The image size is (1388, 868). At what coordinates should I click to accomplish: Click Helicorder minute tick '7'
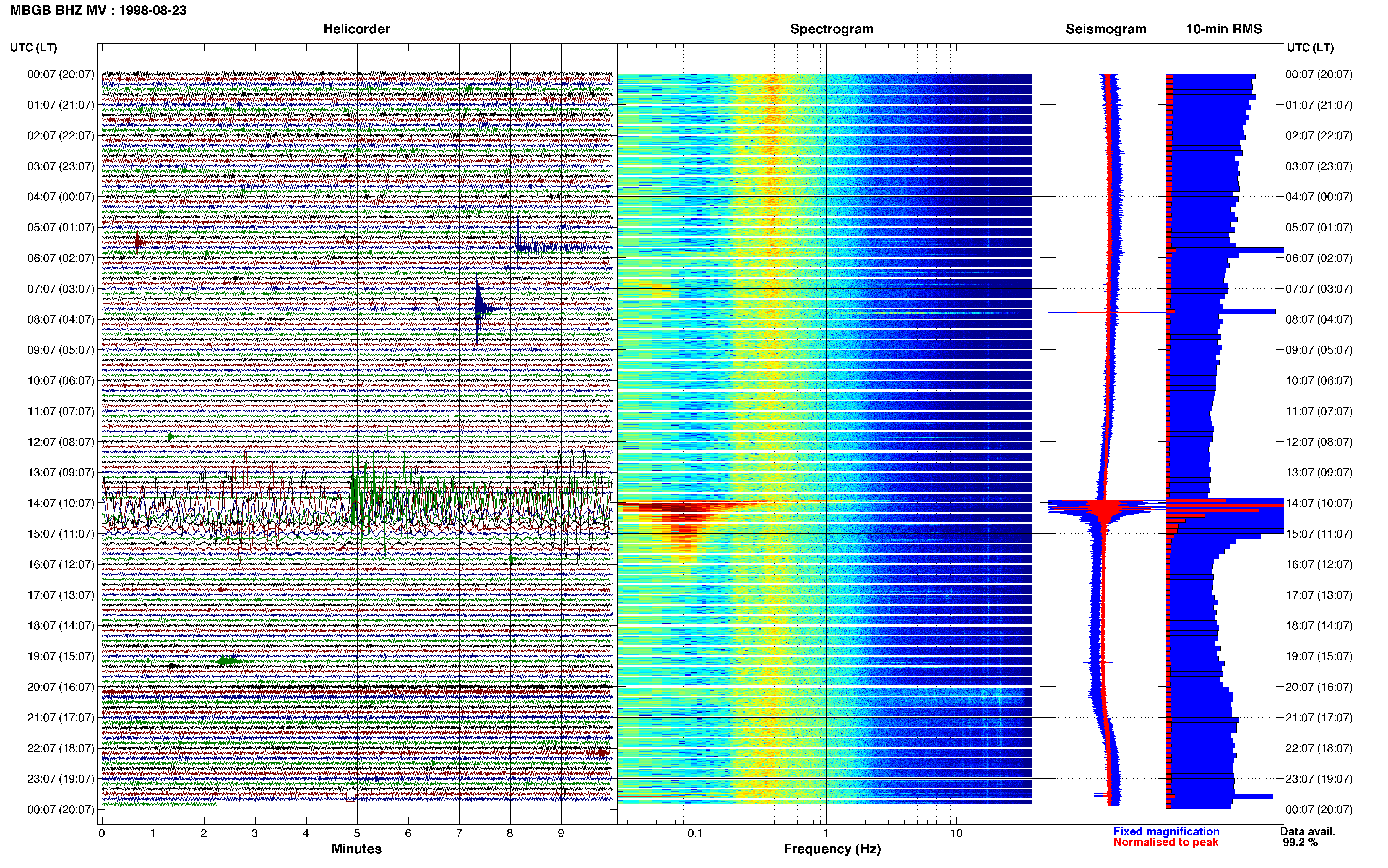click(x=459, y=833)
